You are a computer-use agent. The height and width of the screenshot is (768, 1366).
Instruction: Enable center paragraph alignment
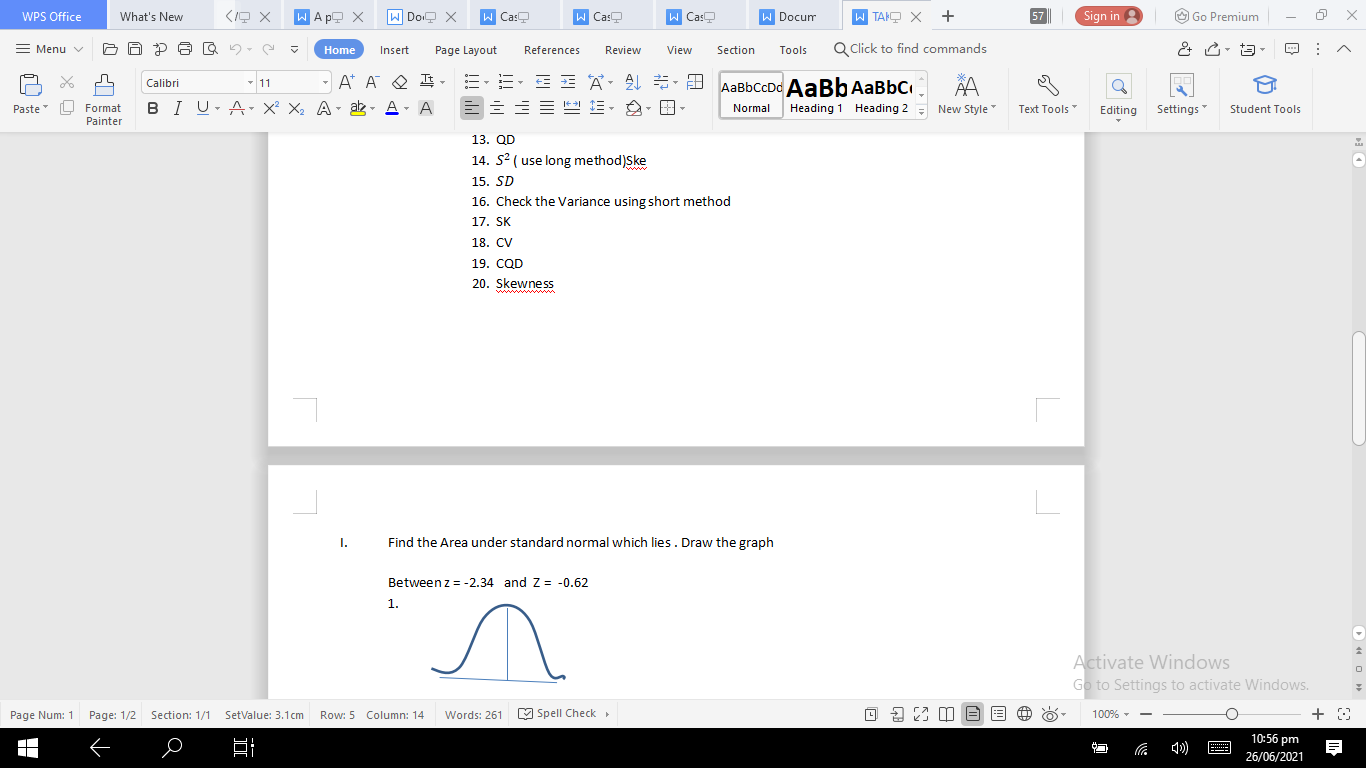496,109
